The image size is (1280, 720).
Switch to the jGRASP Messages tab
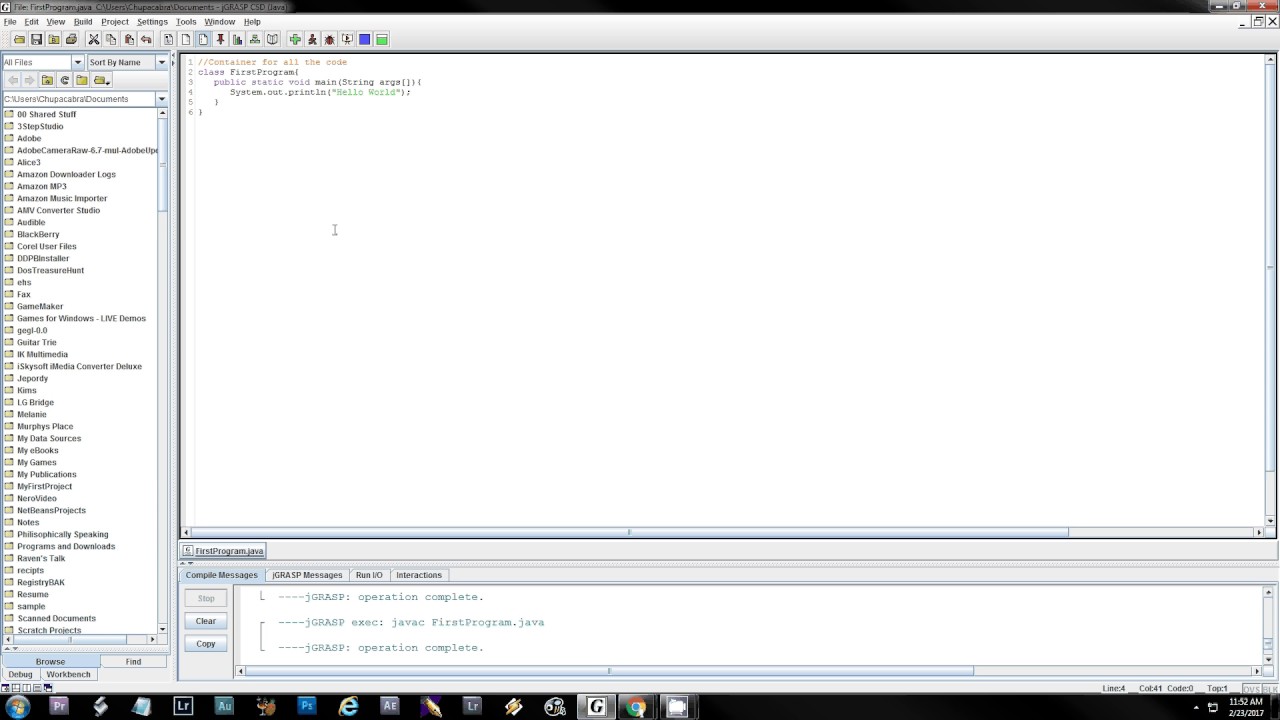307,575
